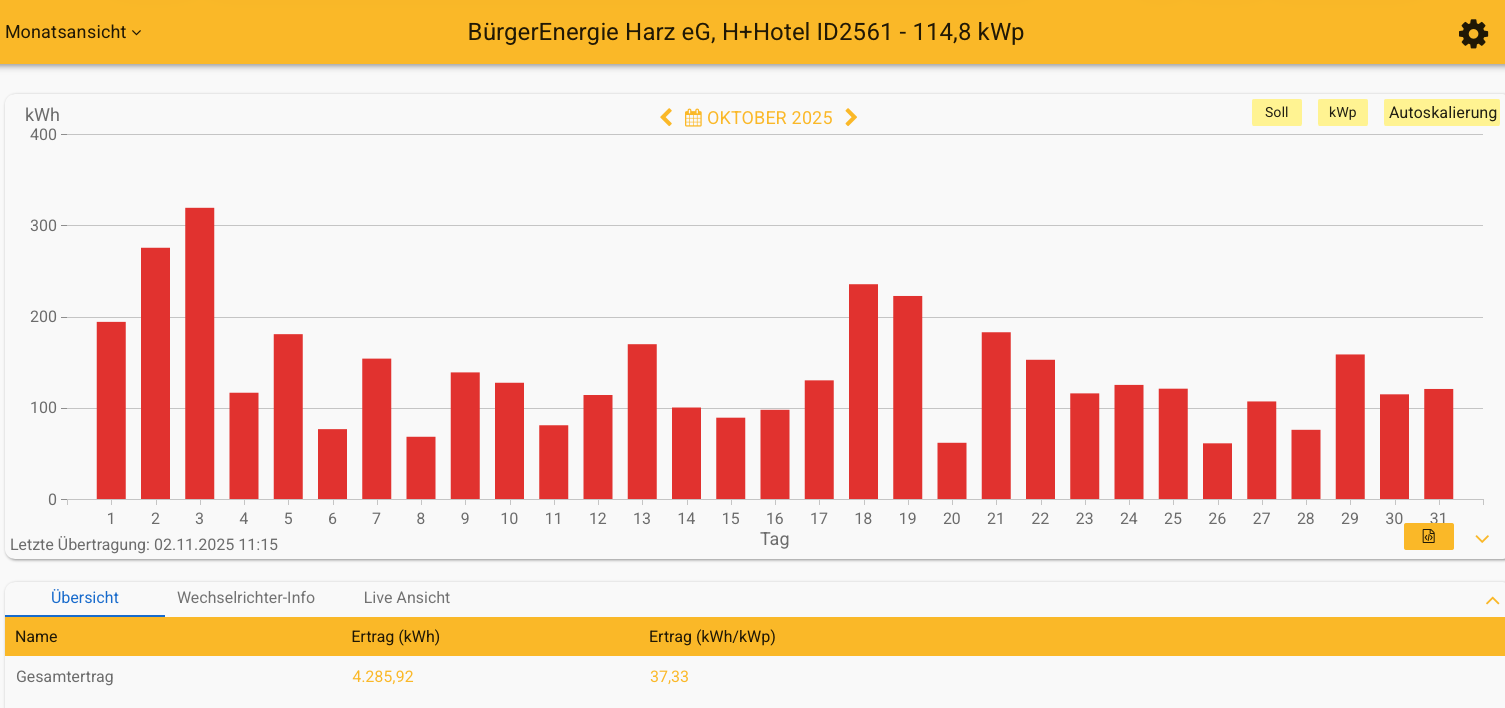1505x708 pixels.
Task: Go to previous month with left arrow
Action: (x=666, y=117)
